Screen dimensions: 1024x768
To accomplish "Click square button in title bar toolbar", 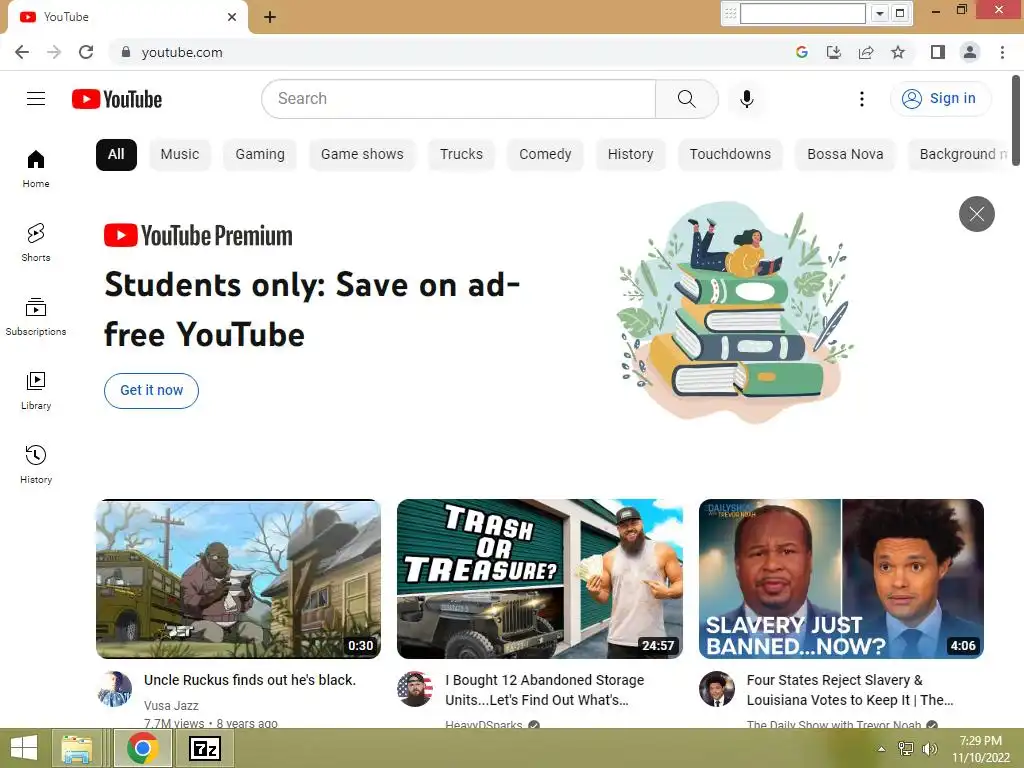I will pos(900,13).
